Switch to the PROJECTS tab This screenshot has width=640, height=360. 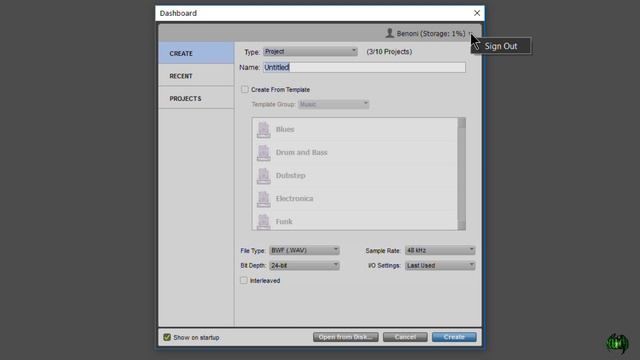[x=196, y=98]
